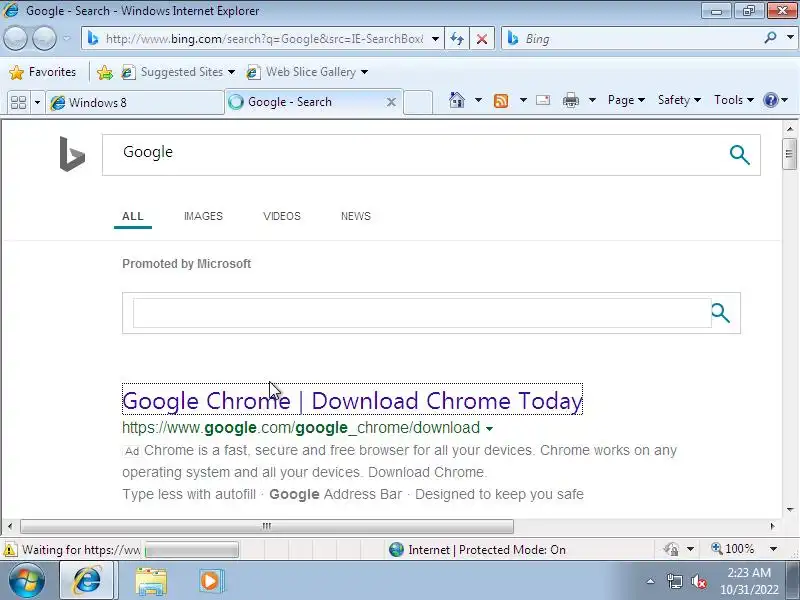Click the Bing logo on the page
Viewport: 800px width, 600px height.
(x=72, y=154)
